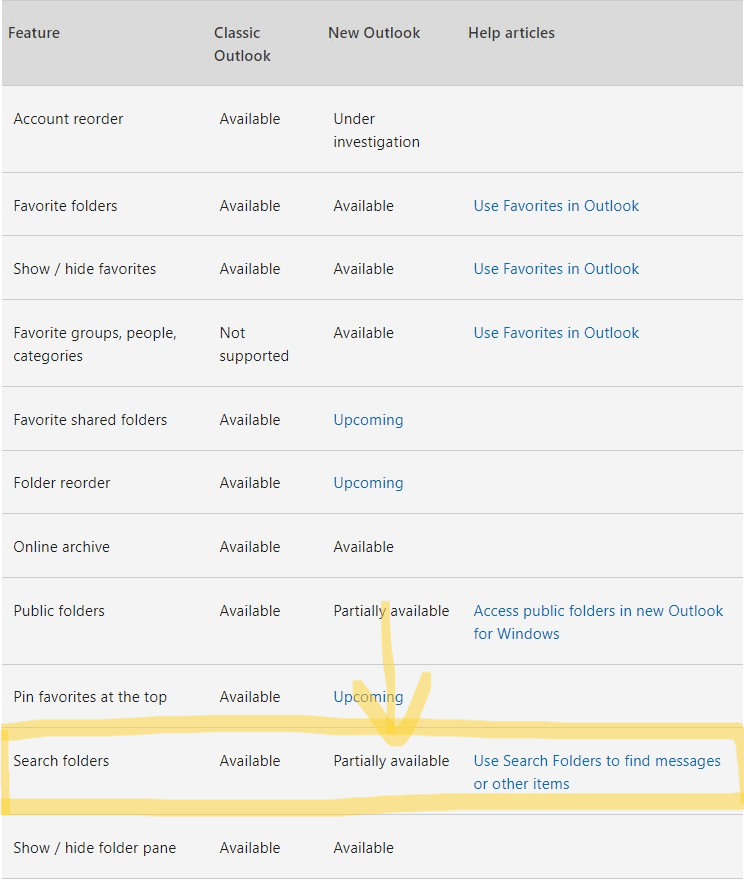This screenshot has height=883, width=744.
Task: Click the Feature column header
Action: 34,33
